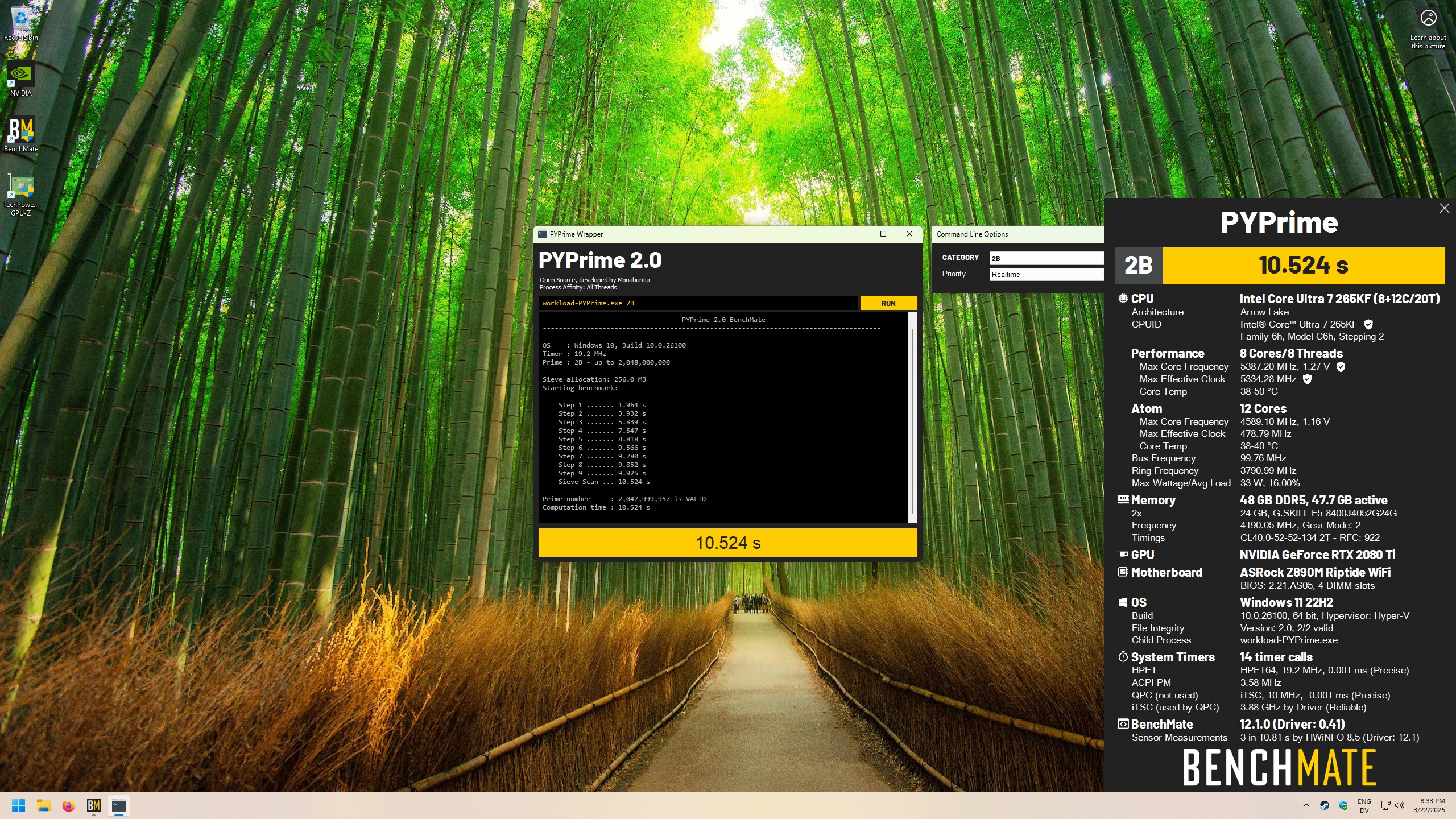Select the PYPrime Wrapper taskbar icon
Screen dimensions: 1456x819
119,805
